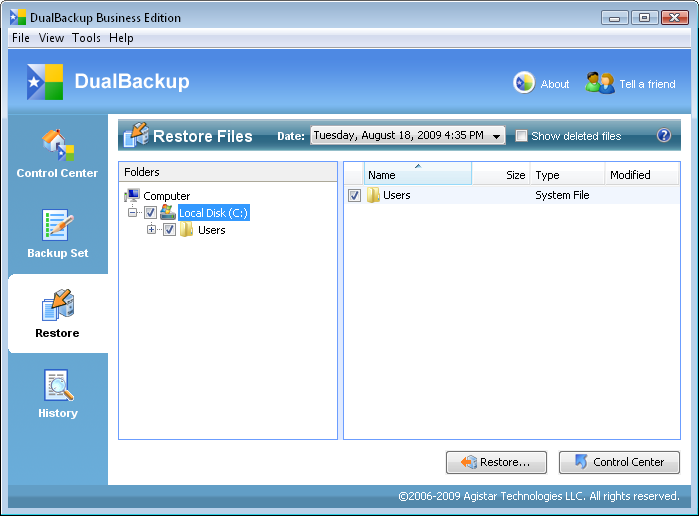Open the backup Date dropdown
The width and height of the screenshot is (699, 516).
click(x=408, y=135)
